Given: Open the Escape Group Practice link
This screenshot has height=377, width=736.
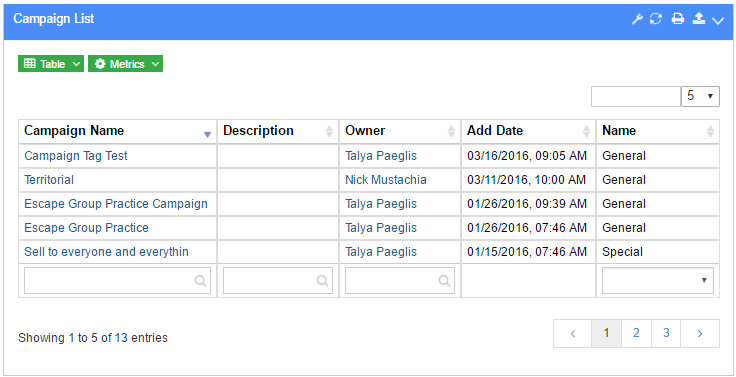Looking at the screenshot, I should pyautogui.click(x=86, y=228).
